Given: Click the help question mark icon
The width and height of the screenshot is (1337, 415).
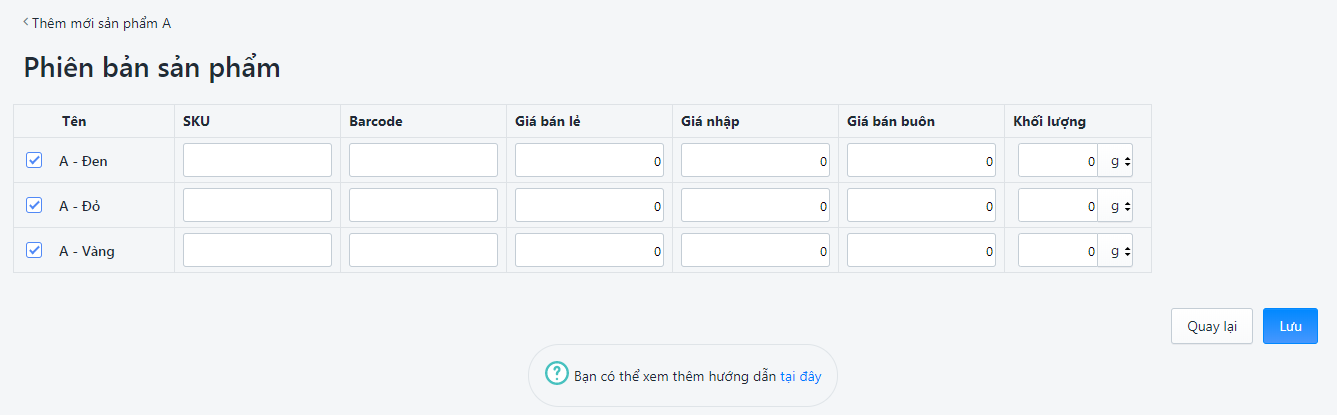Looking at the screenshot, I should click(x=556, y=373).
